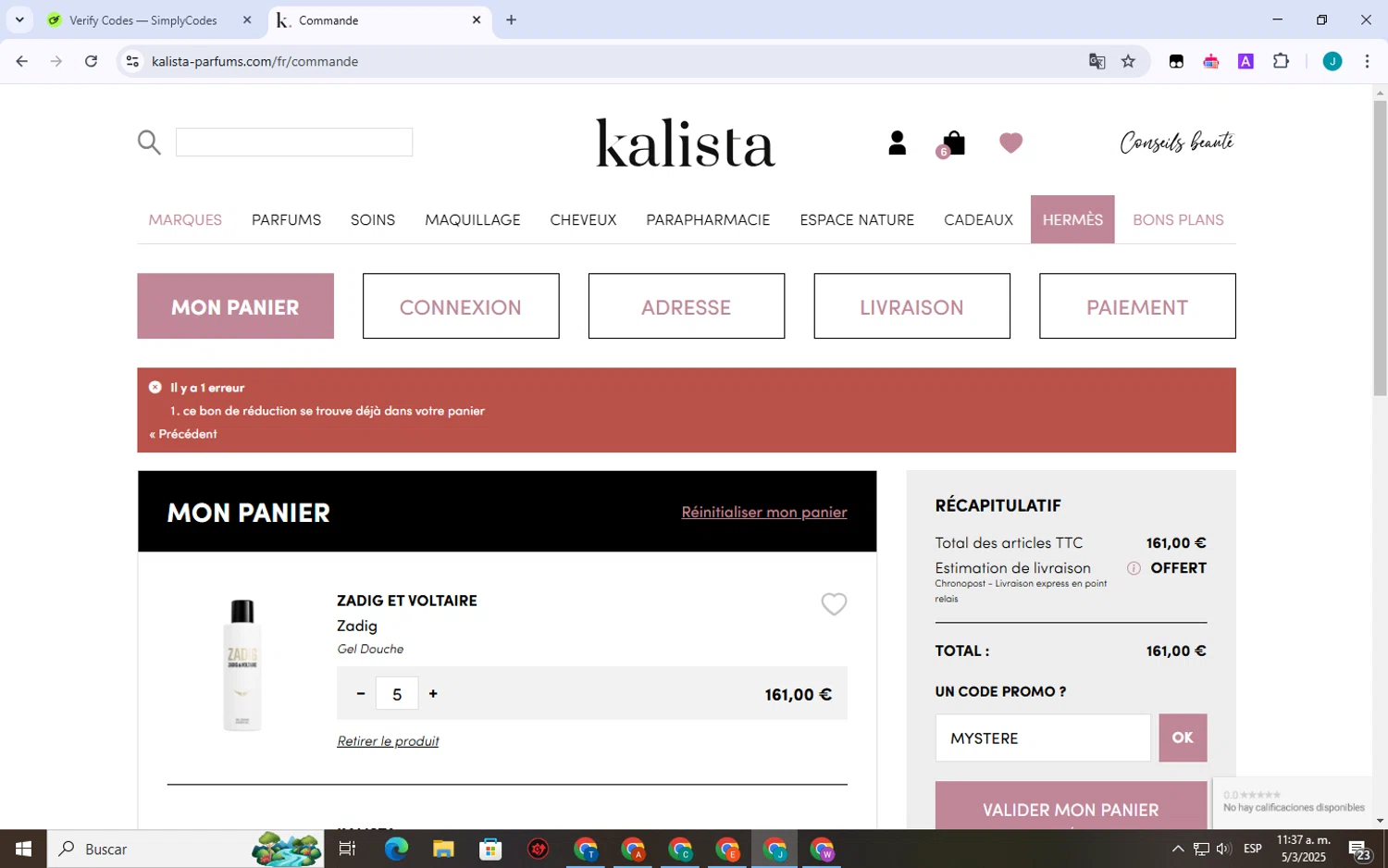Show hidden system tray icons
Viewport: 1388px width, 868px height.
pyautogui.click(x=1177, y=849)
